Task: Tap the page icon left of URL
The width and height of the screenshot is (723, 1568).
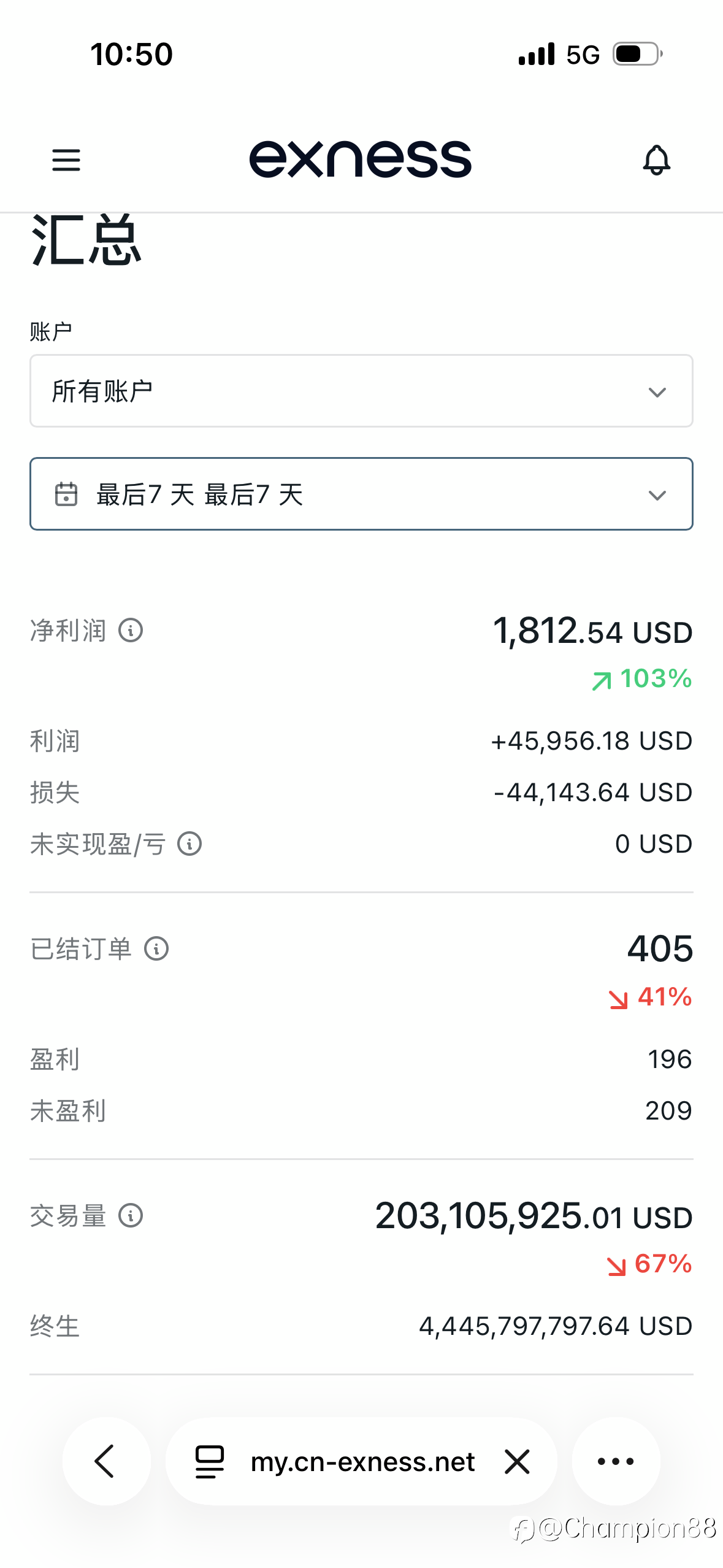Action: click(x=209, y=1461)
